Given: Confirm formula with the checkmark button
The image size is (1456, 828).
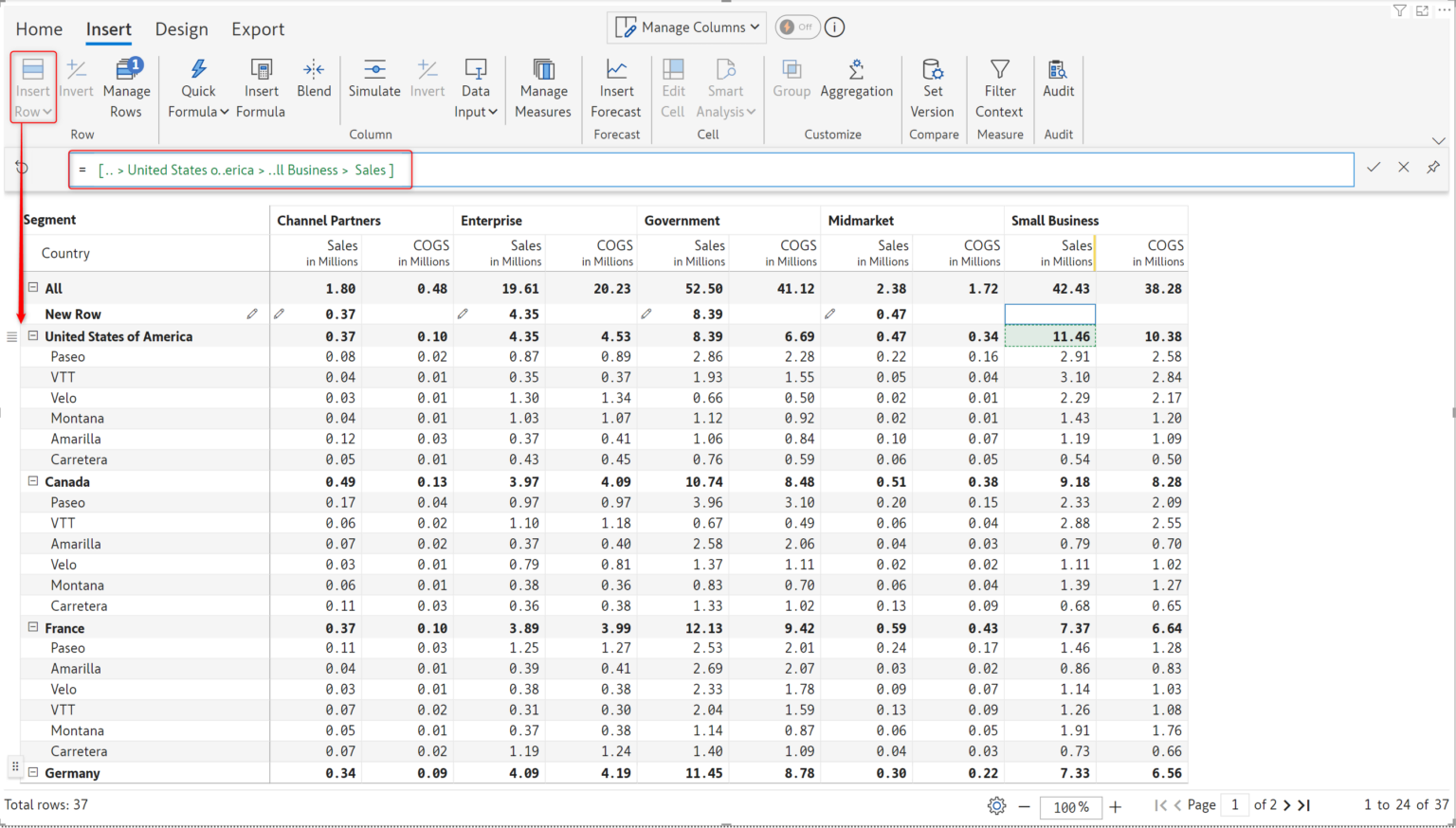Looking at the screenshot, I should pyautogui.click(x=1374, y=168).
